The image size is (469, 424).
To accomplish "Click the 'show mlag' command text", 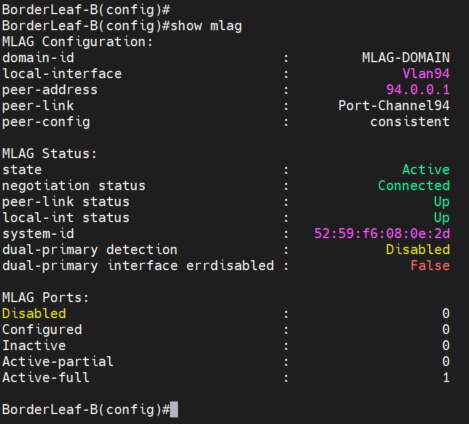I will (x=206, y=26).
